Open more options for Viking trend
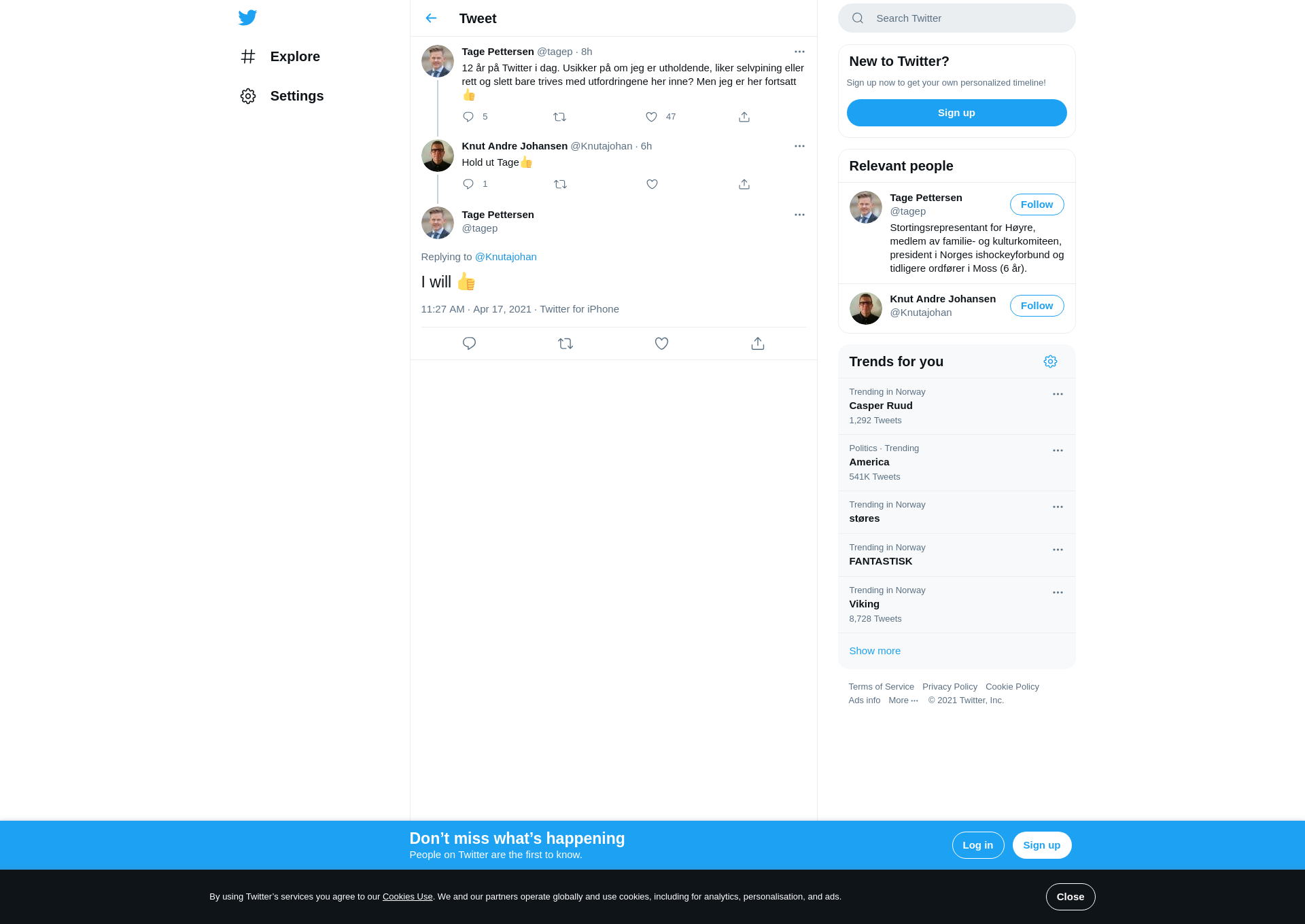This screenshot has height=924, width=1305. [1058, 592]
